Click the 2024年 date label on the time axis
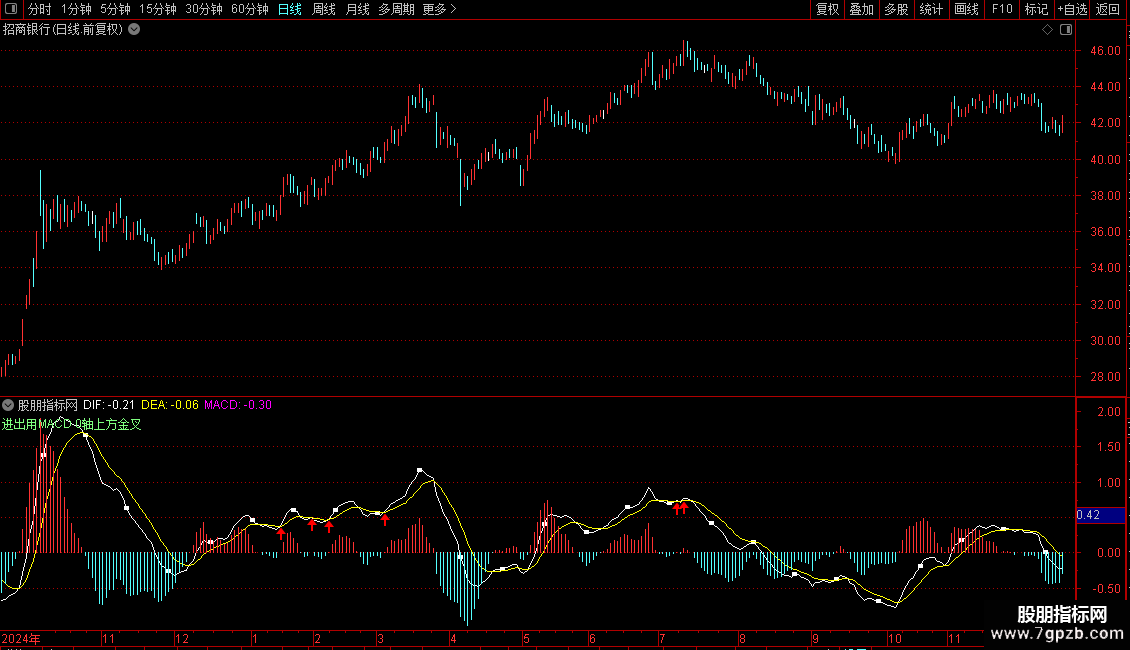The width and height of the screenshot is (1130, 650). point(21,638)
